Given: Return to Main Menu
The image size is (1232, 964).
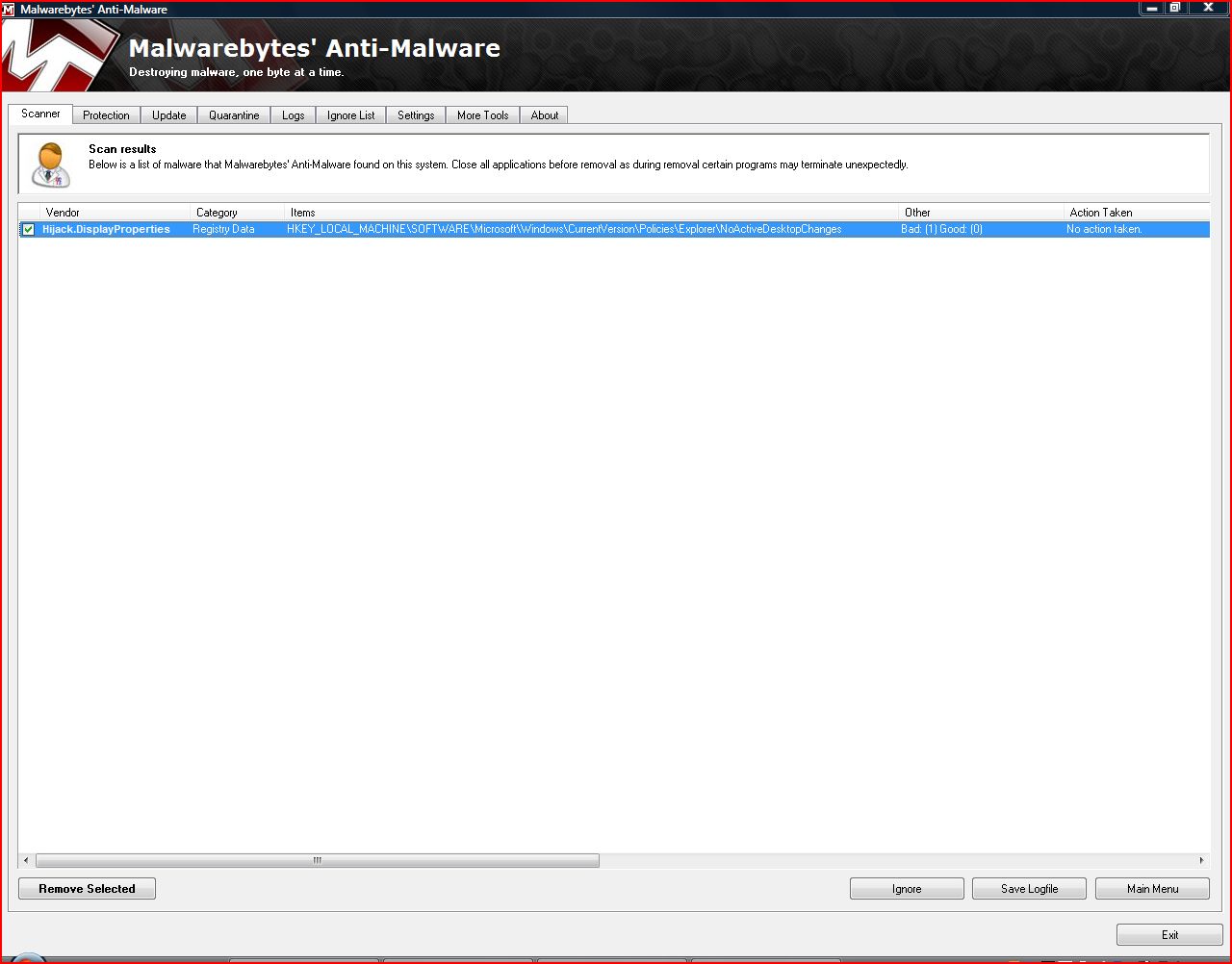Looking at the screenshot, I should tap(1152, 889).
